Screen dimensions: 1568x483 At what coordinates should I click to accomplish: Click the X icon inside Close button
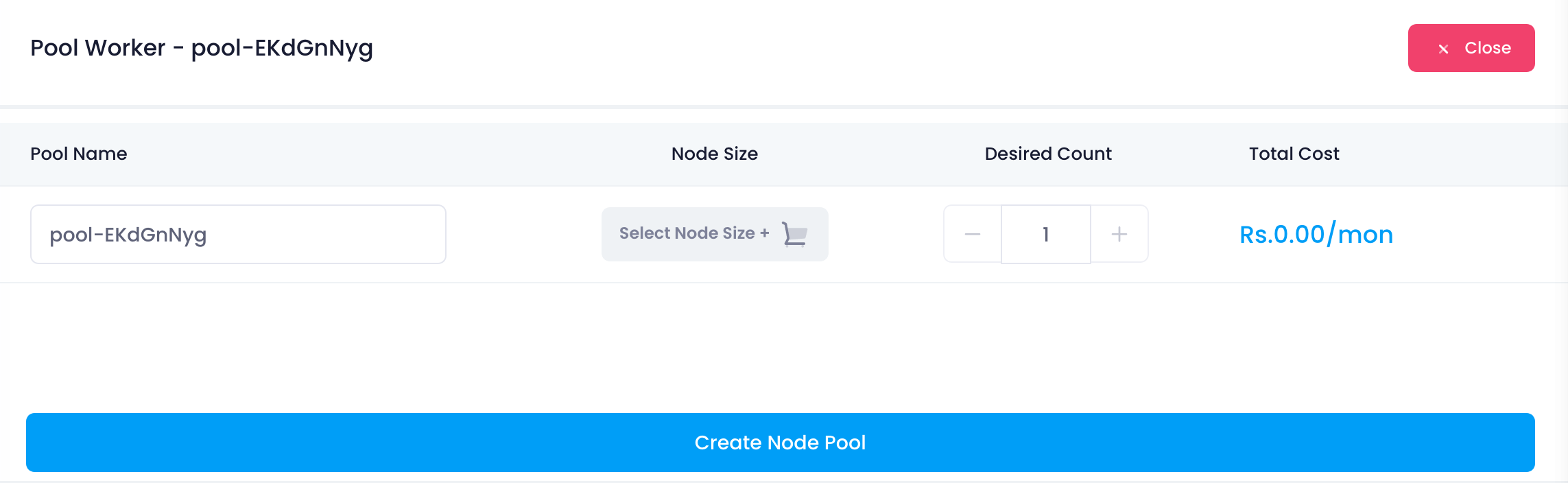1443,49
